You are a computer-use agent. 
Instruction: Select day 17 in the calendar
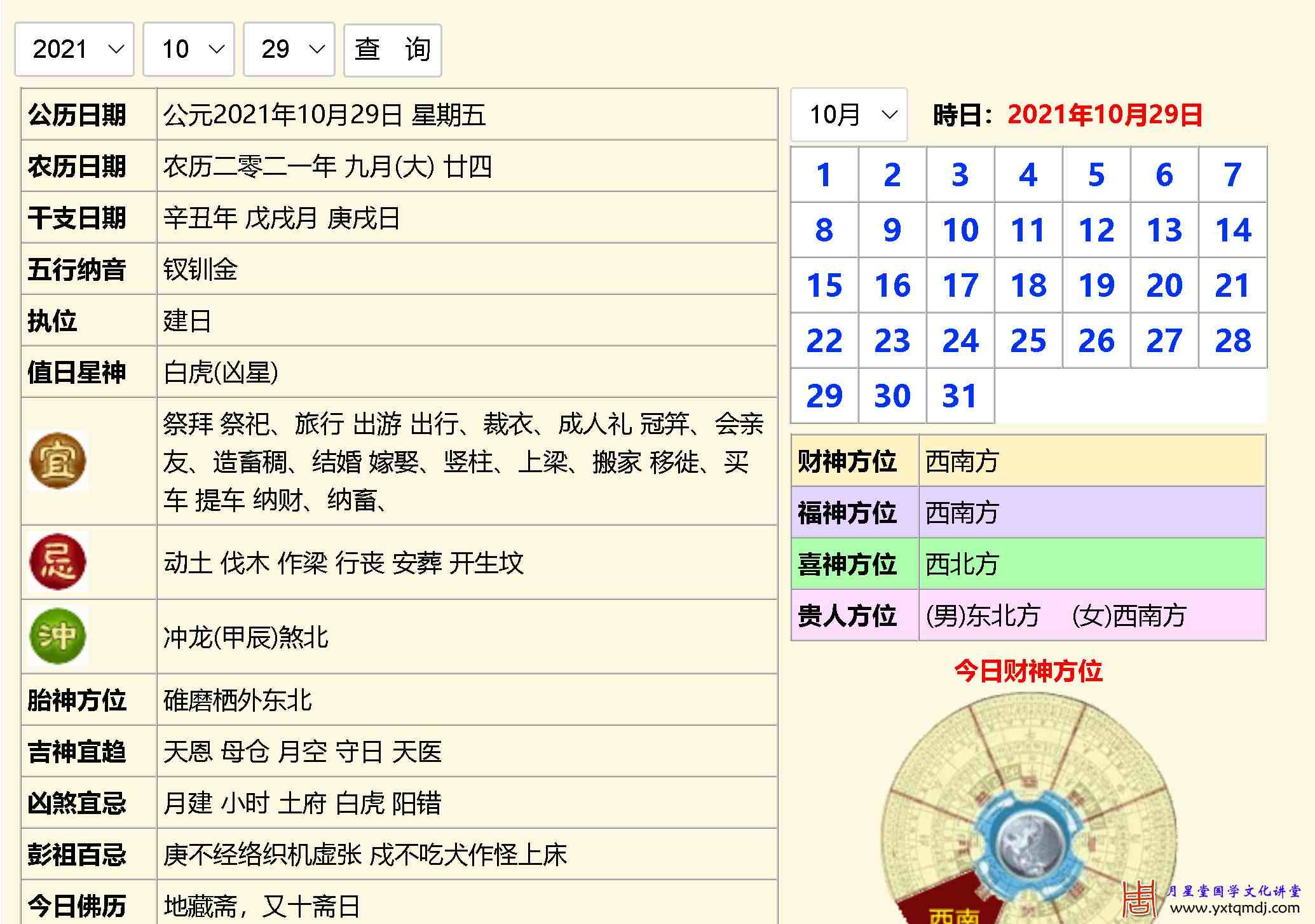960,285
